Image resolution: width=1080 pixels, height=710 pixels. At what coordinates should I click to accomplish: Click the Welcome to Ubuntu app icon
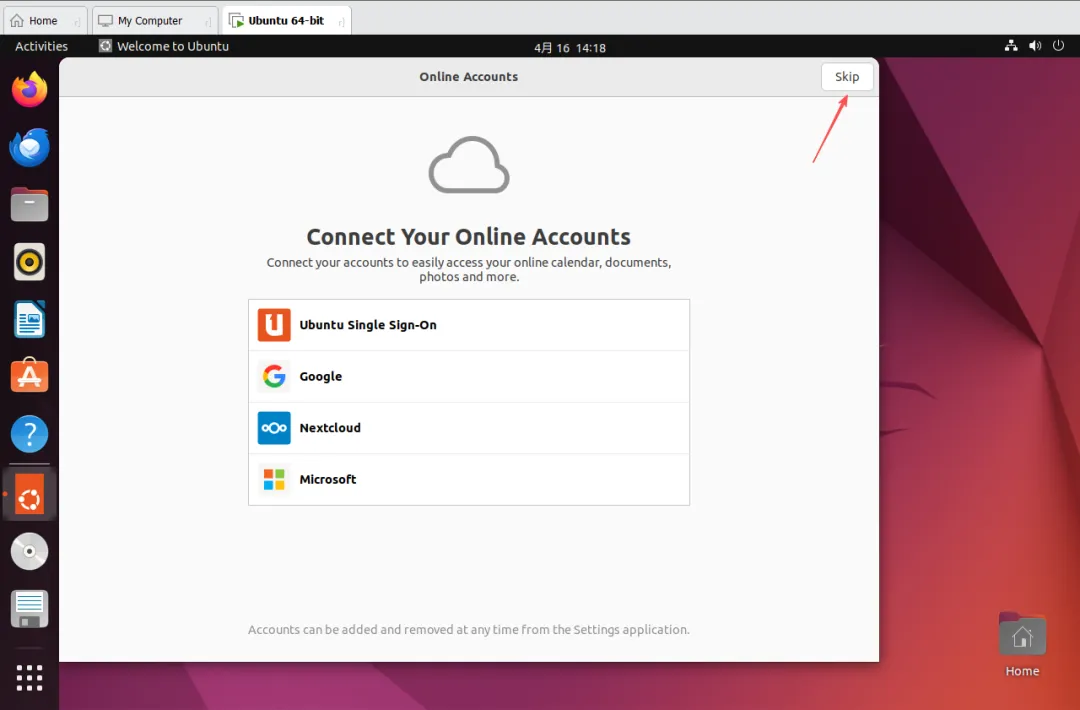(x=105, y=46)
